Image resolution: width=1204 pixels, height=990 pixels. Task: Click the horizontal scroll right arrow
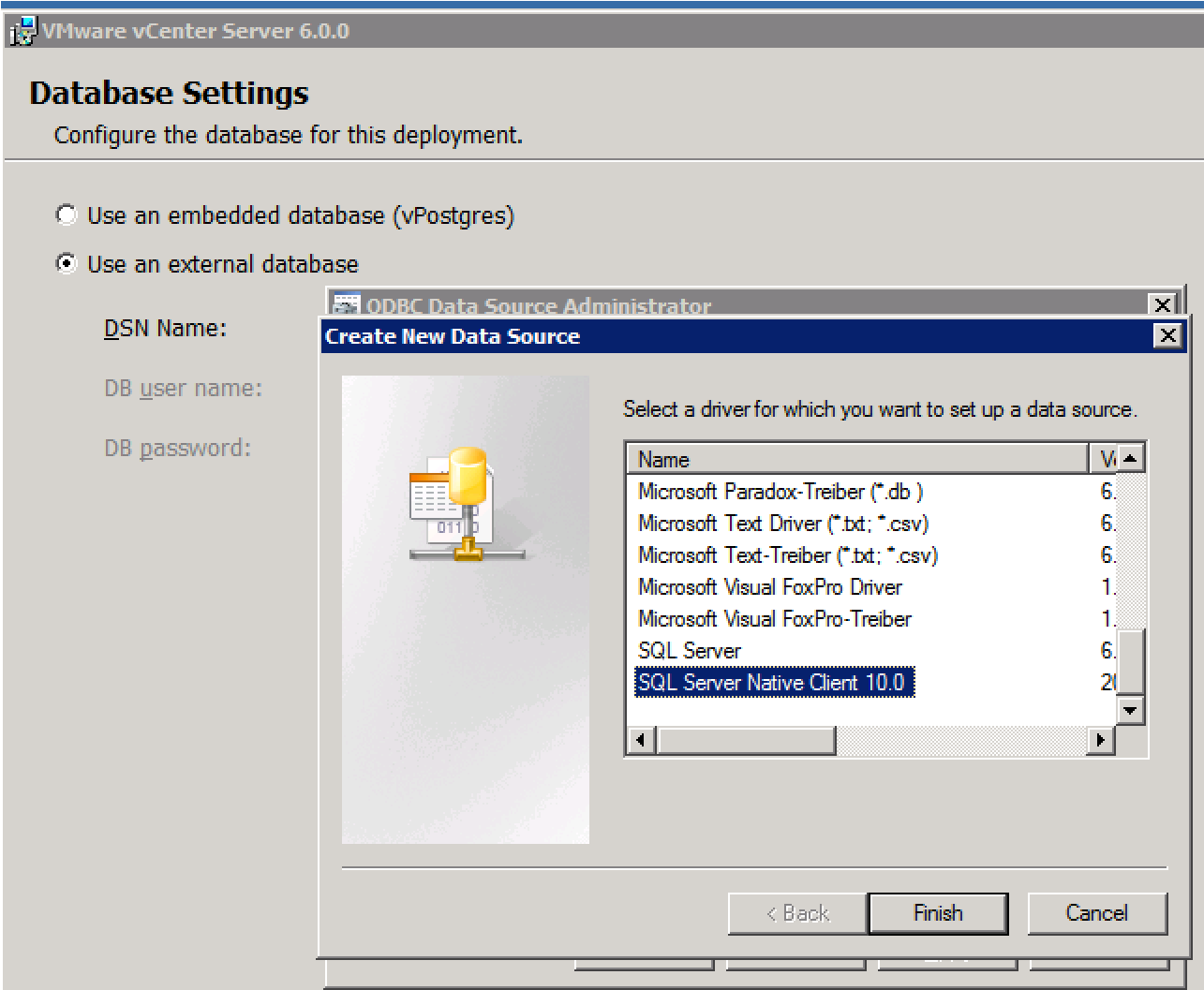[1101, 741]
